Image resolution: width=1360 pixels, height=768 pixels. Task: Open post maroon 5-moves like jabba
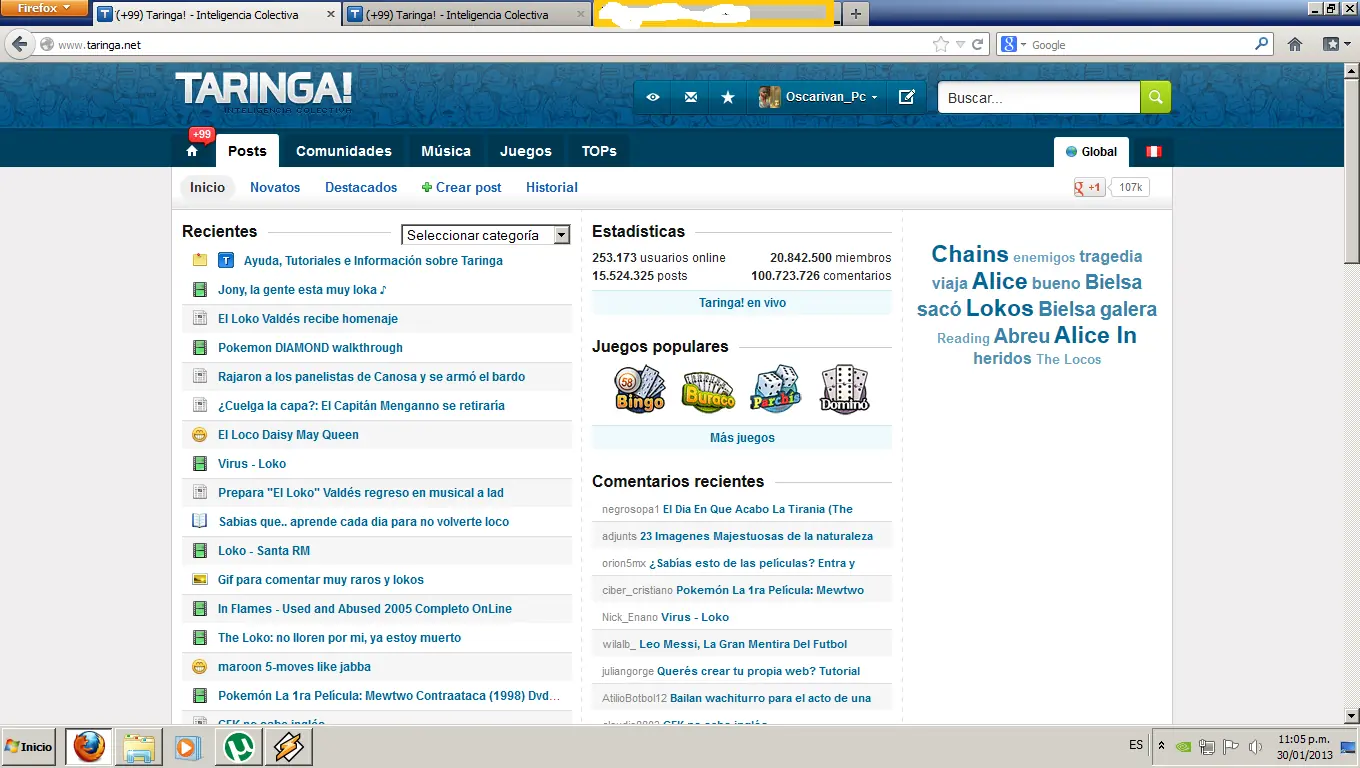pos(294,667)
